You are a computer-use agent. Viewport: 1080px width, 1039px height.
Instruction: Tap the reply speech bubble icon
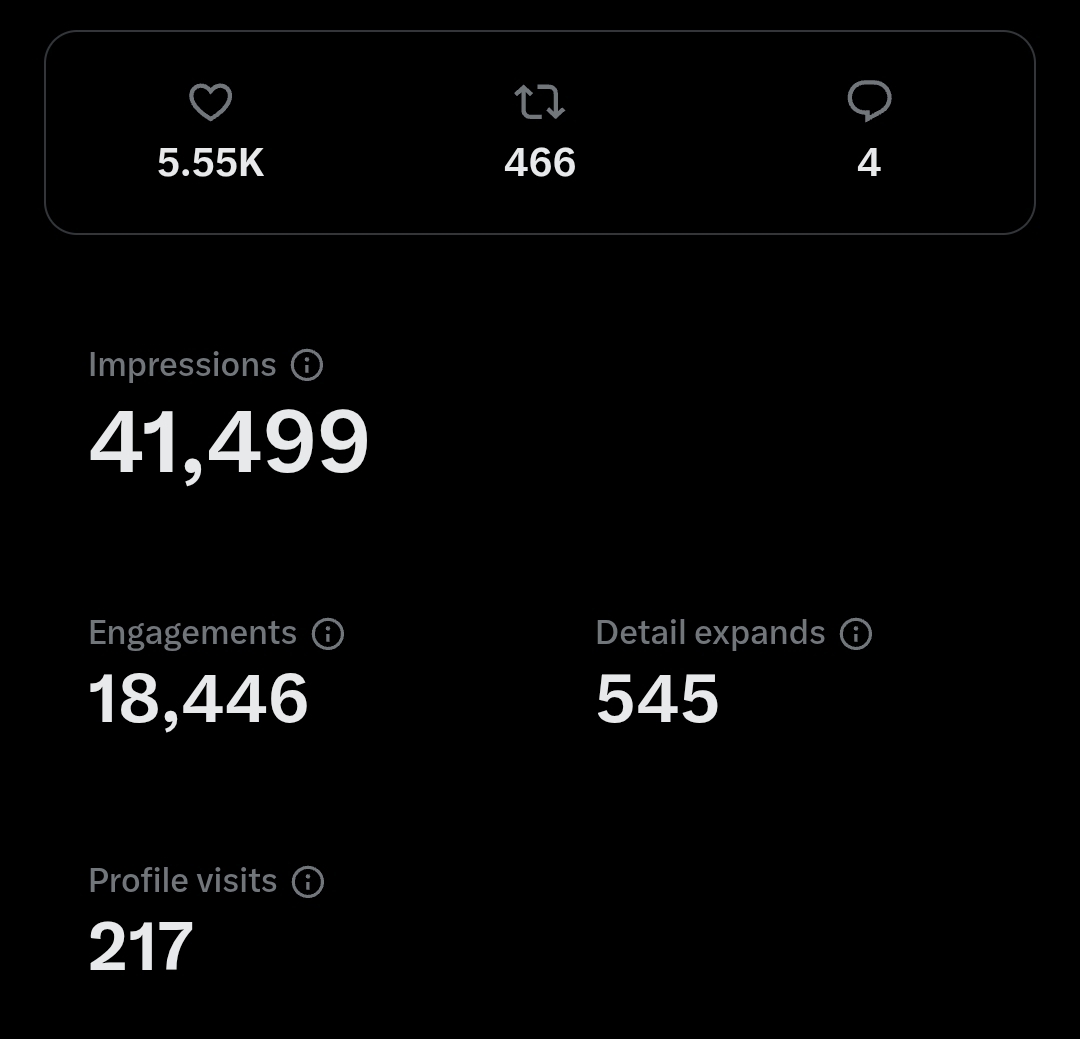868,101
